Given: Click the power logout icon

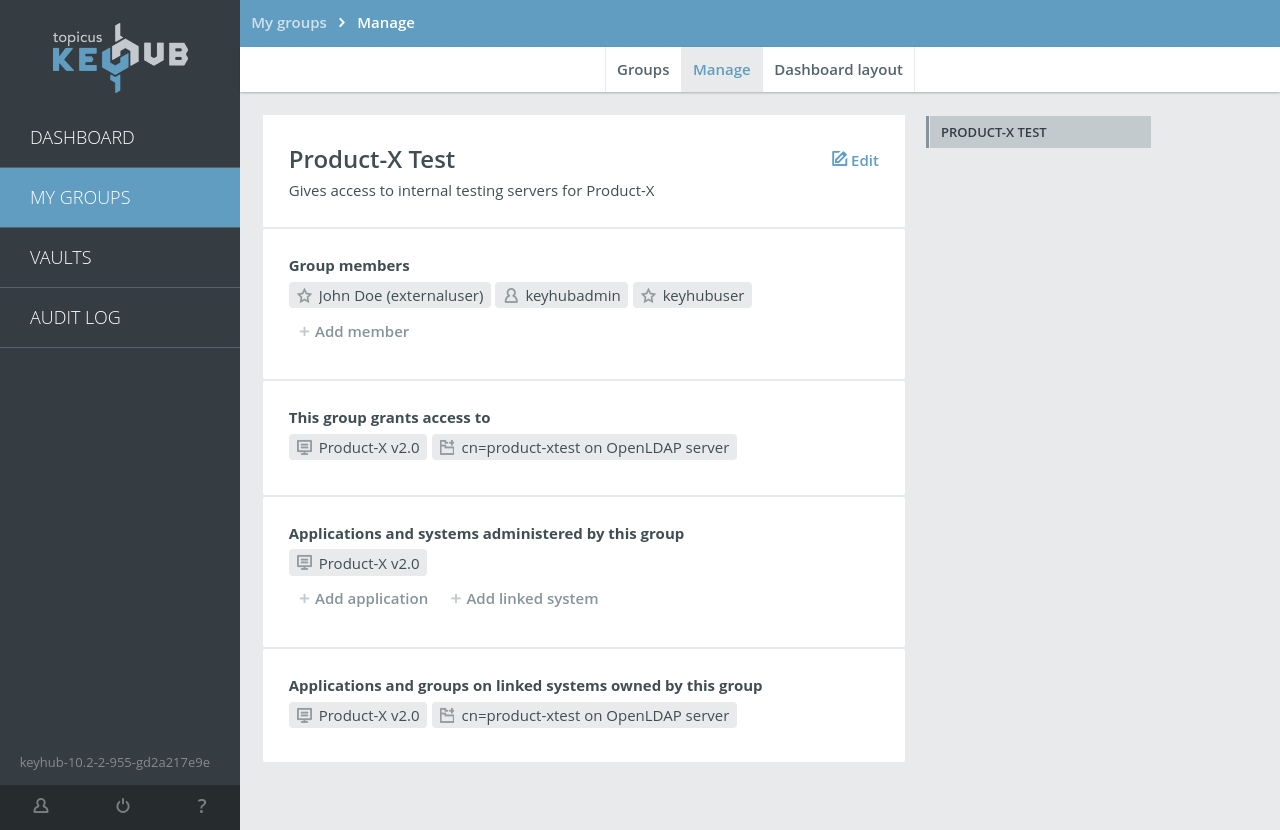Looking at the screenshot, I should pyautogui.click(x=123, y=806).
